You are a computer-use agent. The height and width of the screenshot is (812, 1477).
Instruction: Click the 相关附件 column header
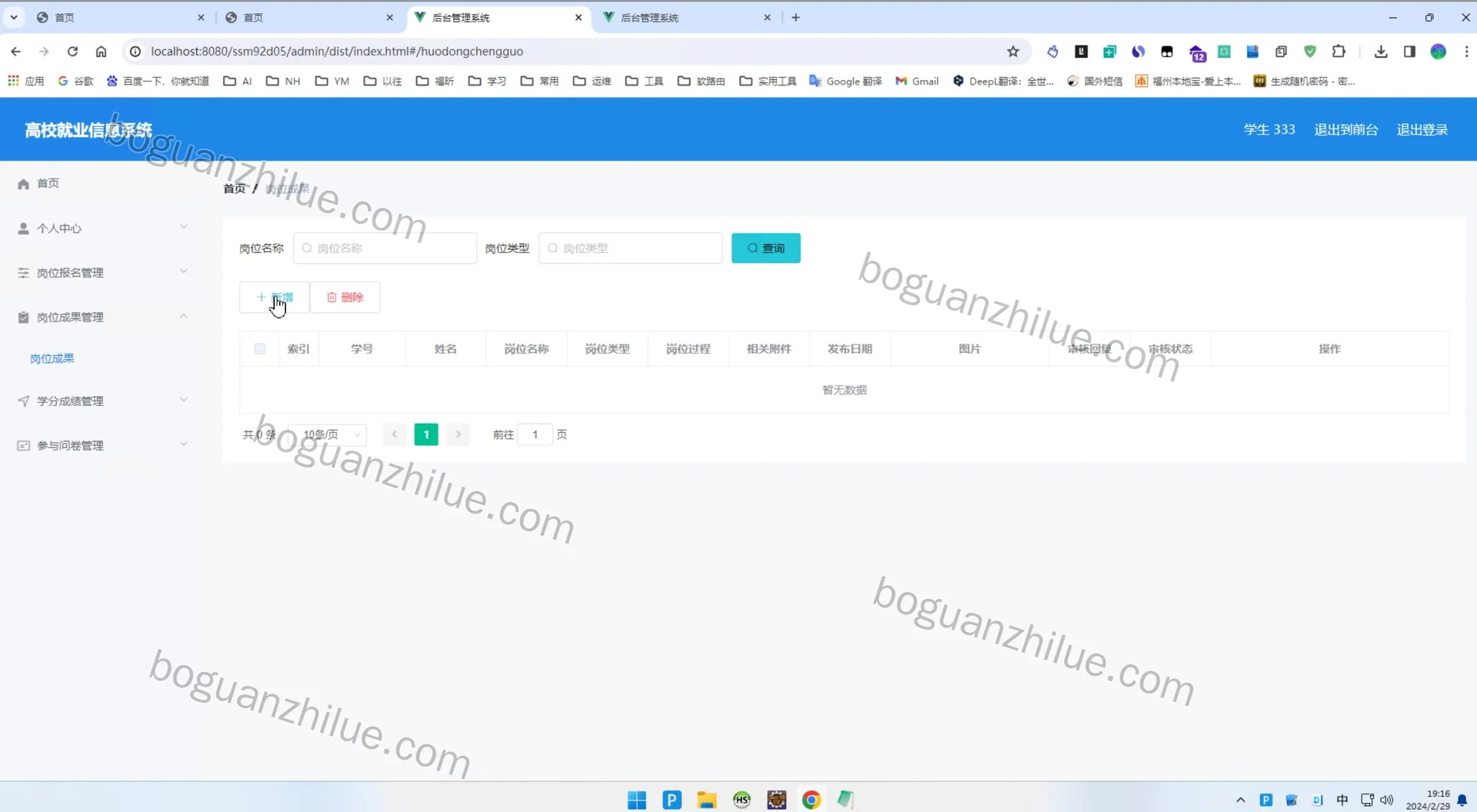pyautogui.click(x=769, y=348)
